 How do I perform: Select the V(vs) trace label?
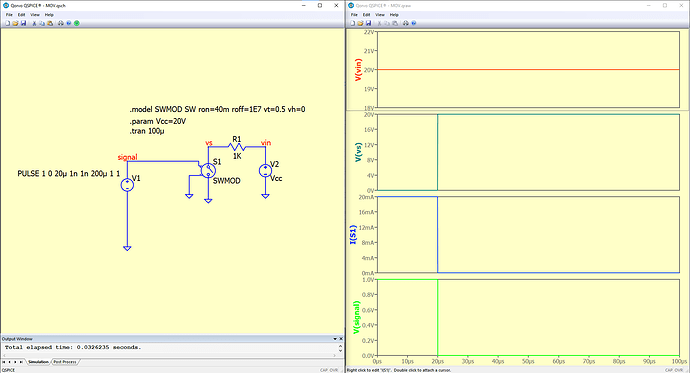tap(358, 152)
